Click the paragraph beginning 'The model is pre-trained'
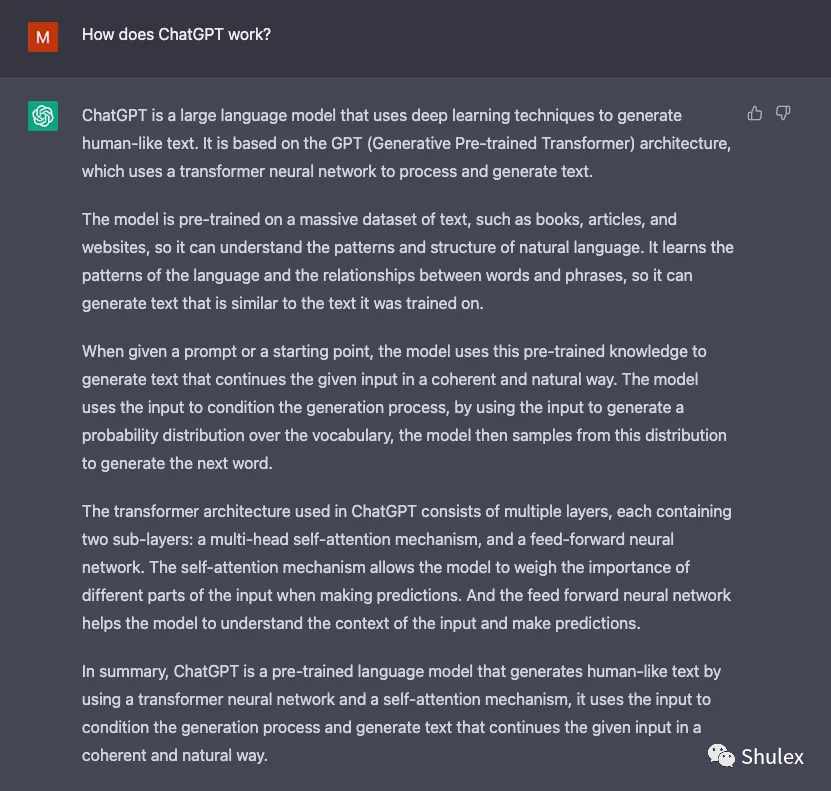This screenshot has height=791, width=831. coord(408,261)
